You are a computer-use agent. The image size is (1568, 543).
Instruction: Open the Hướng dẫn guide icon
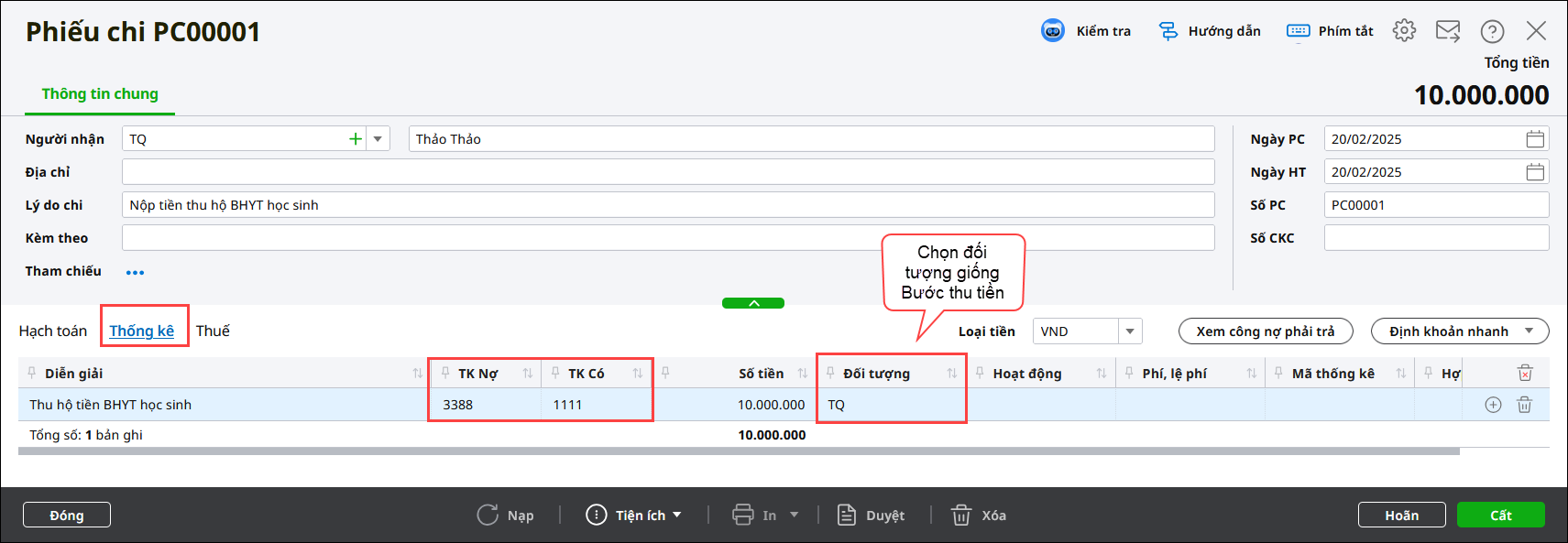[x=1168, y=31]
